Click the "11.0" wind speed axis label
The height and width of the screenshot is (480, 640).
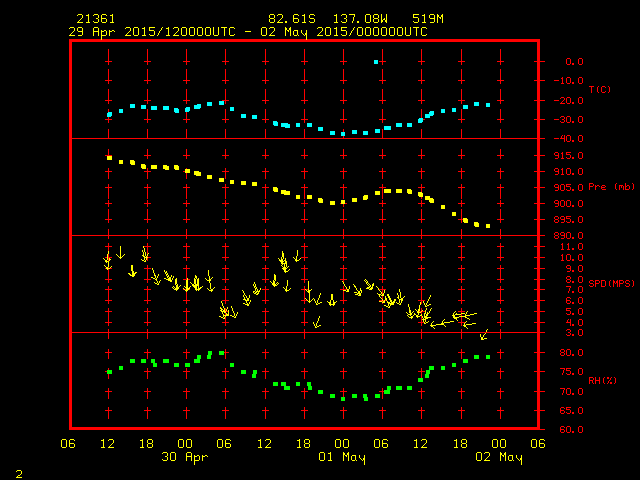coord(571,247)
